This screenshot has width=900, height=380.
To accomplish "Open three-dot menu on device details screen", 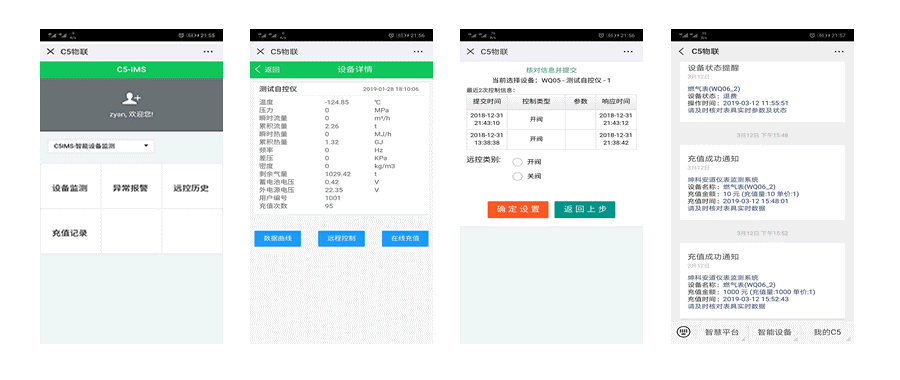I will coord(418,52).
